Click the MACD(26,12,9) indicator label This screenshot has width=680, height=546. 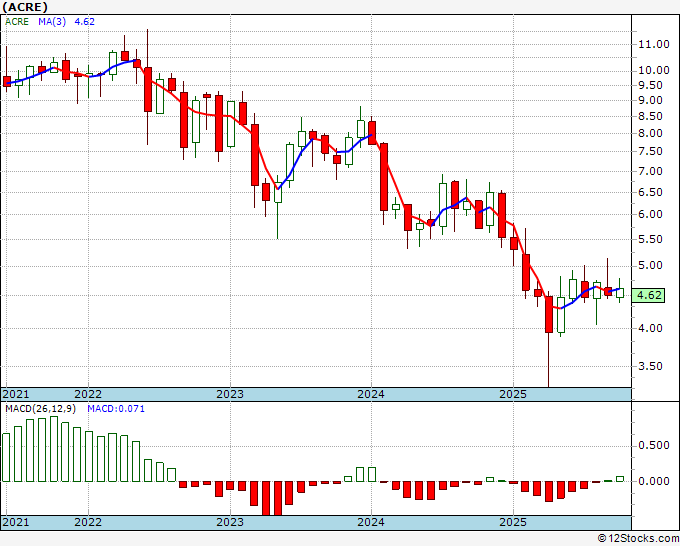coord(40,409)
